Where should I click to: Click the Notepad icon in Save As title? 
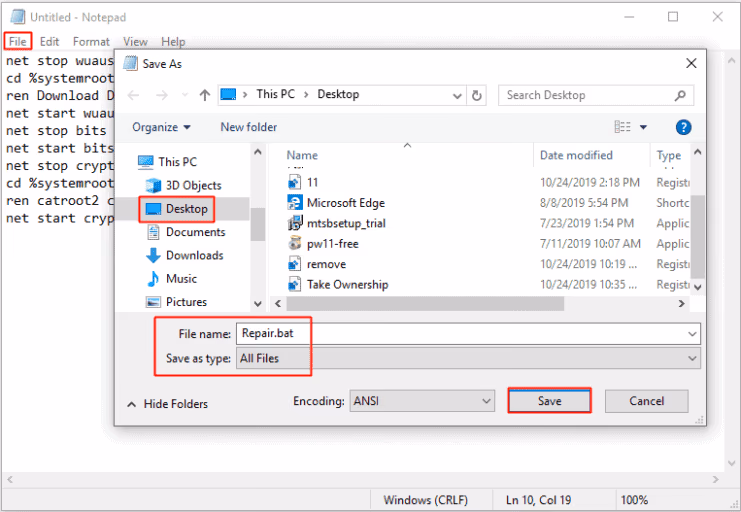(x=130, y=63)
